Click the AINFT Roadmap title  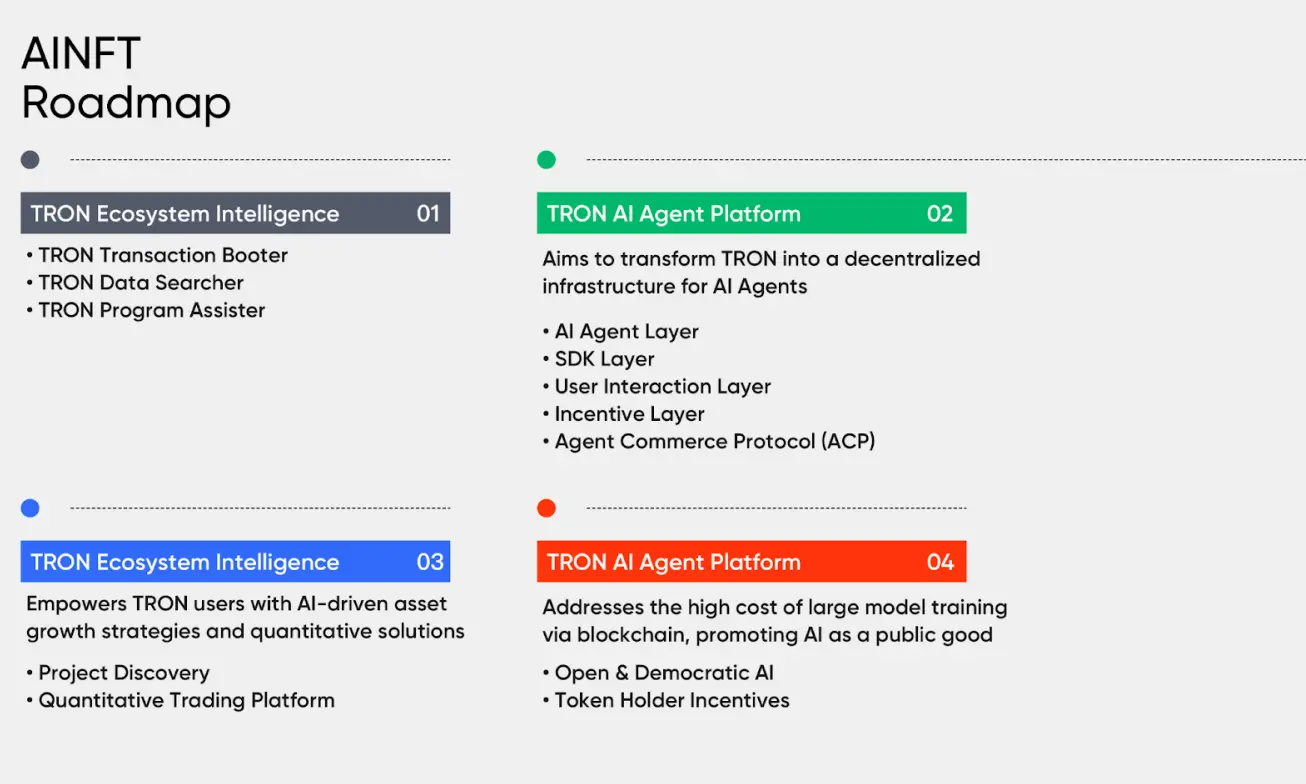[x=126, y=78]
